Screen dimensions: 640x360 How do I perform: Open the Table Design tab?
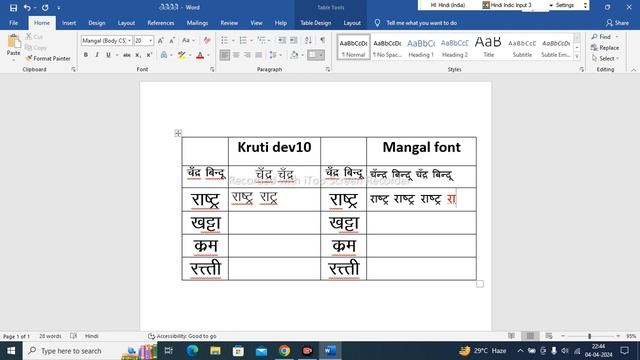pyautogui.click(x=316, y=23)
